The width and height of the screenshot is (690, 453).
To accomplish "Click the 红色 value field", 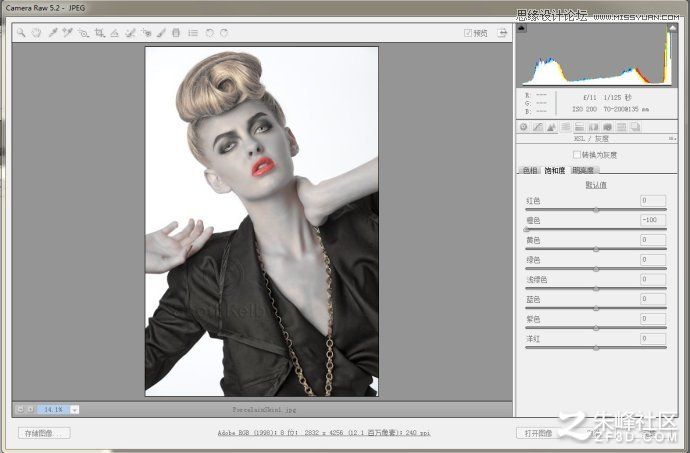I will click(x=653, y=200).
